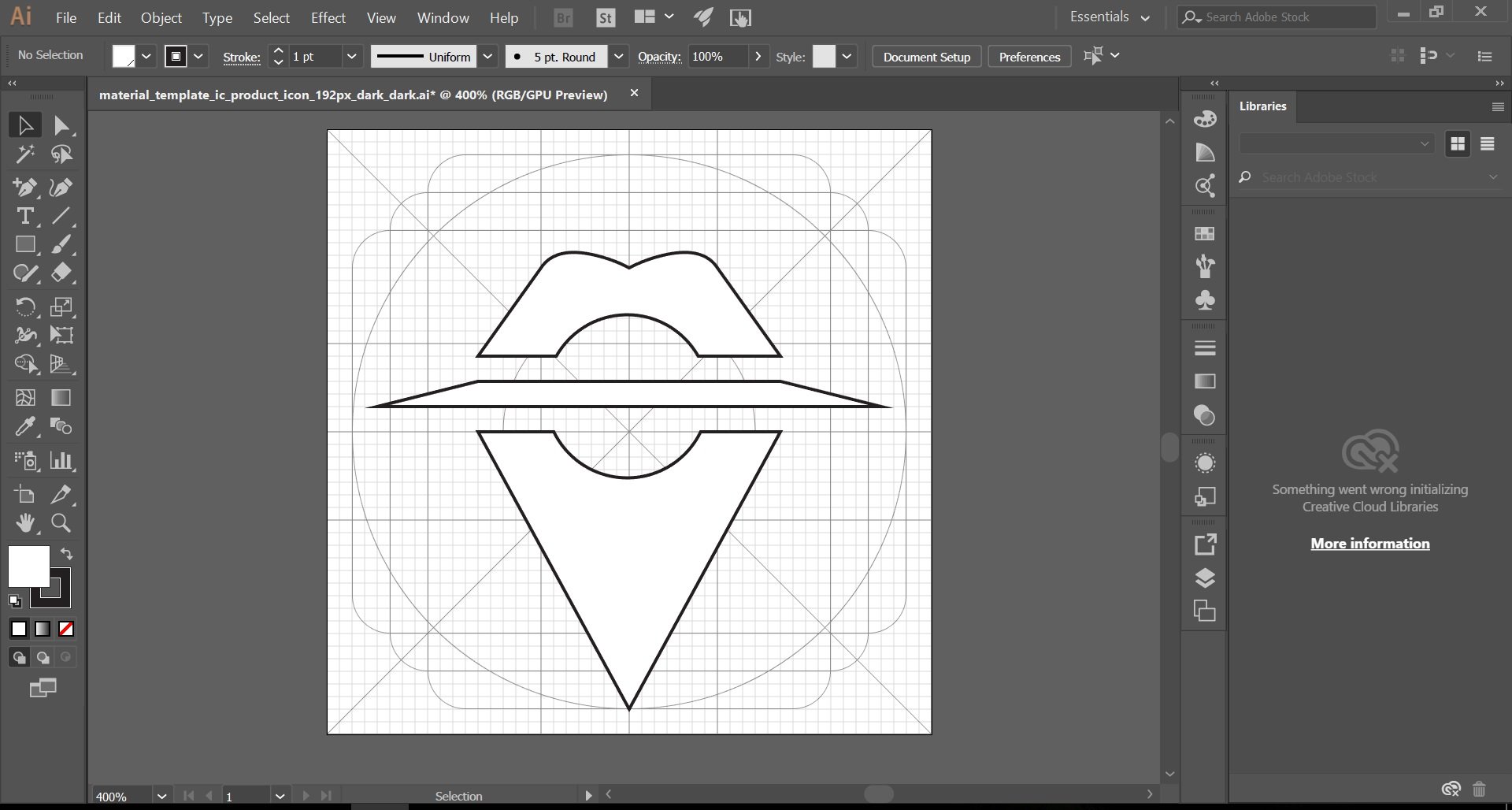Select the Zoom tool
Viewport: 1512px width, 810px height.
point(61,523)
